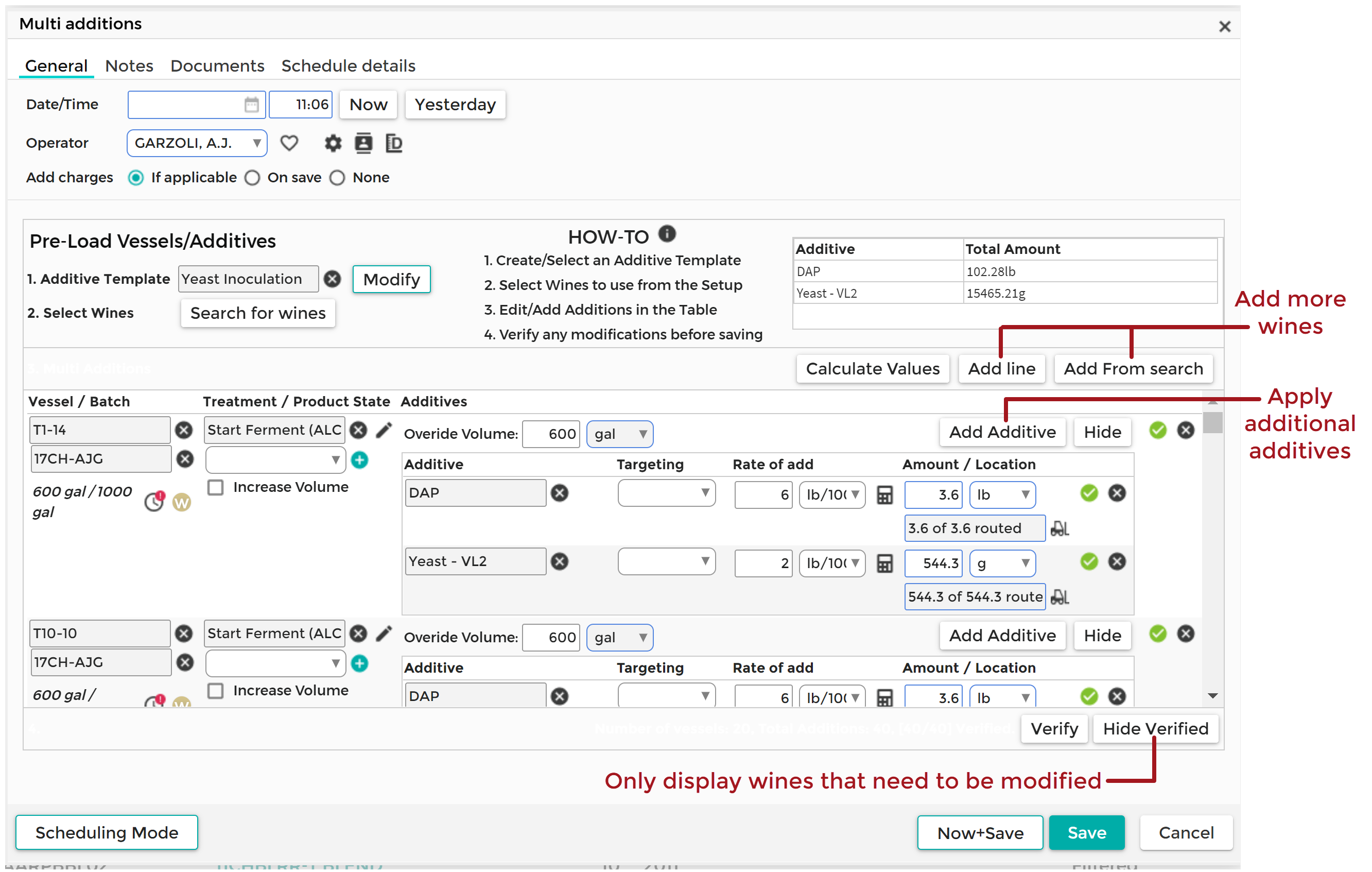Viewport: 1372px width, 872px height.
Task: Click the Yesterday button
Action: click(x=455, y=105)
